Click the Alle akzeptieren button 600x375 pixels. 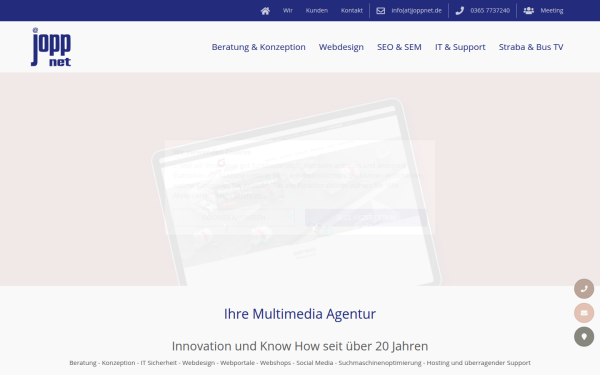click(366, 217)
